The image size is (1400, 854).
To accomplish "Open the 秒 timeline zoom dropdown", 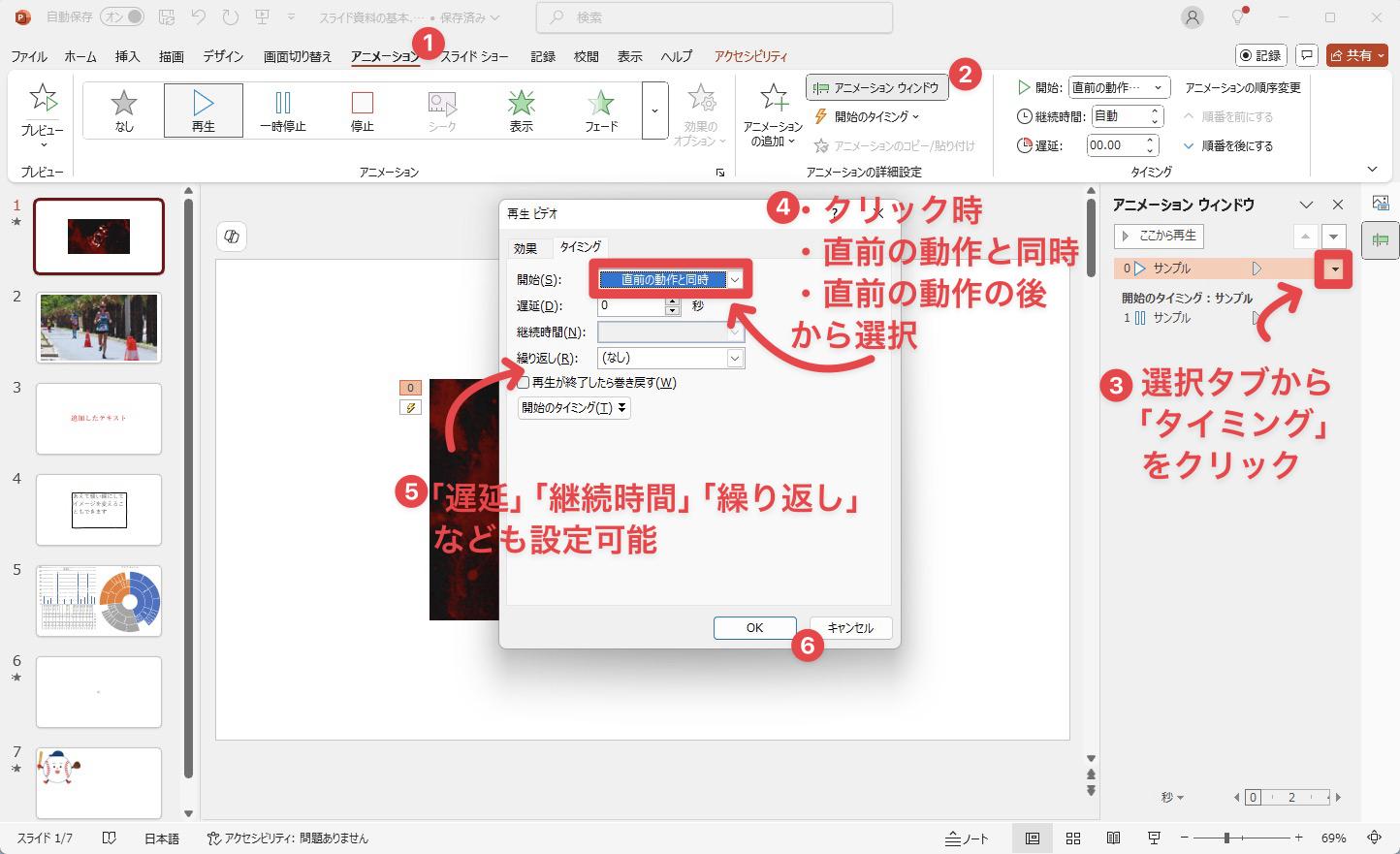I will 1172,798.
